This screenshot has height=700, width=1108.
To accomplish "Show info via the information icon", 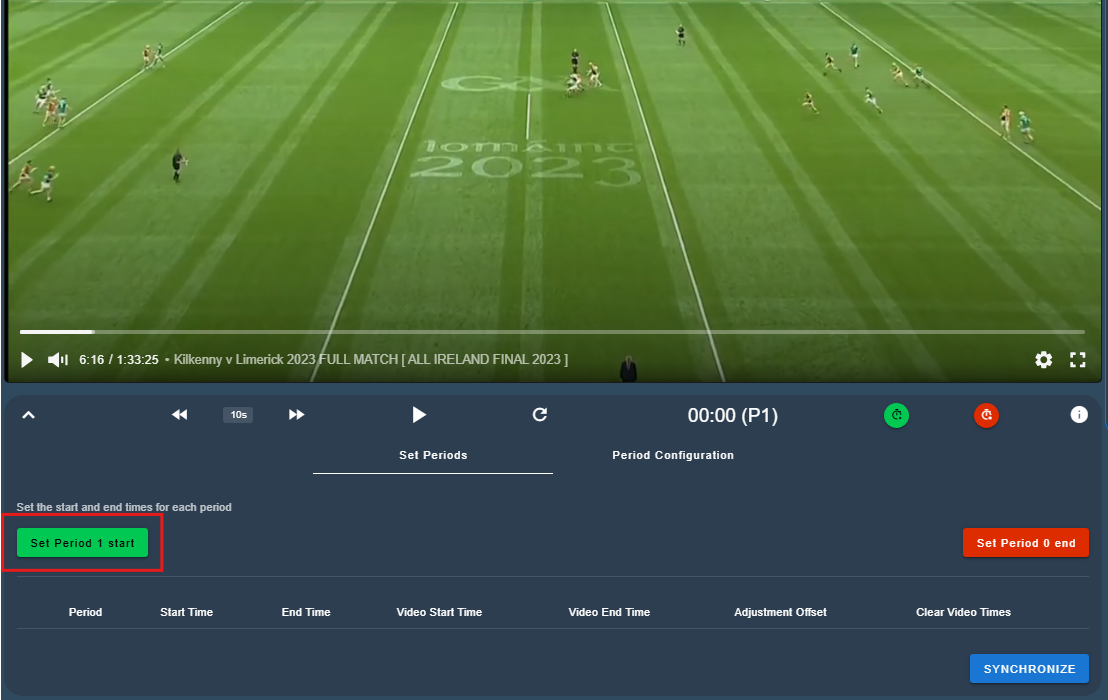I will pyautogui.click(x=1079, y=415).
